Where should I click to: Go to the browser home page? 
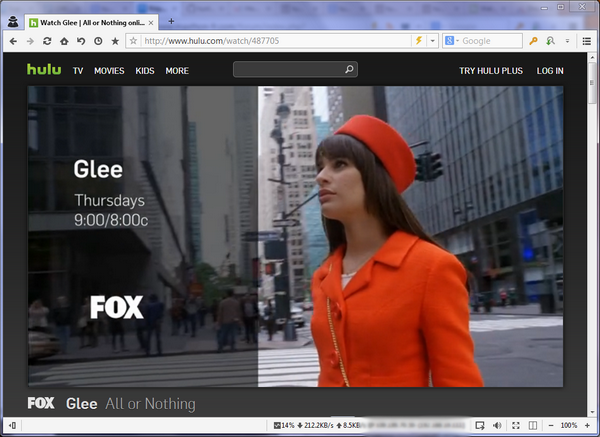click(64, 41)
